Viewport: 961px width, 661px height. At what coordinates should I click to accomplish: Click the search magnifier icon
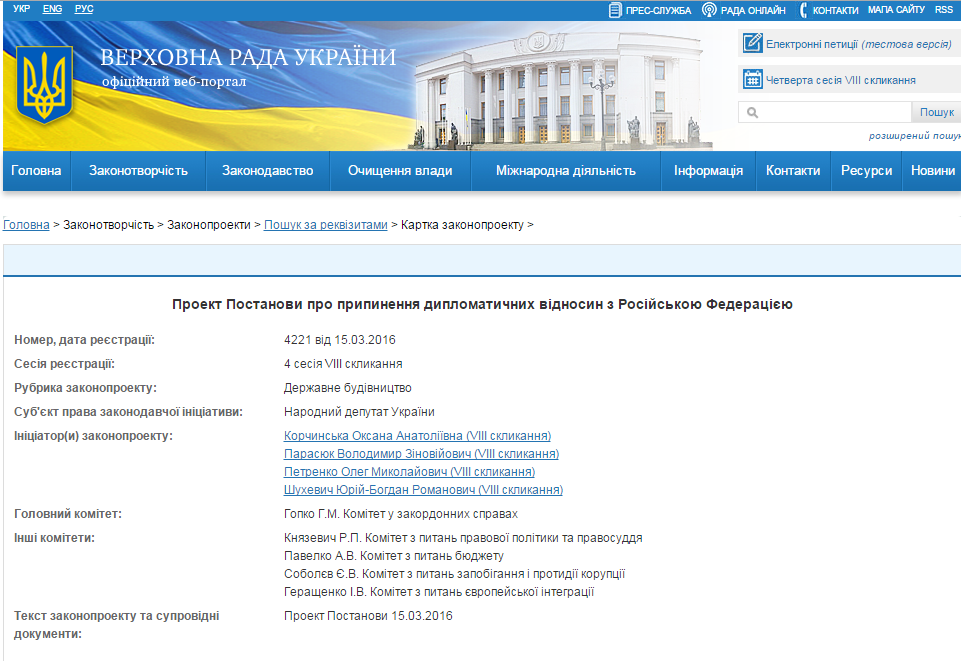coord(753,113)
